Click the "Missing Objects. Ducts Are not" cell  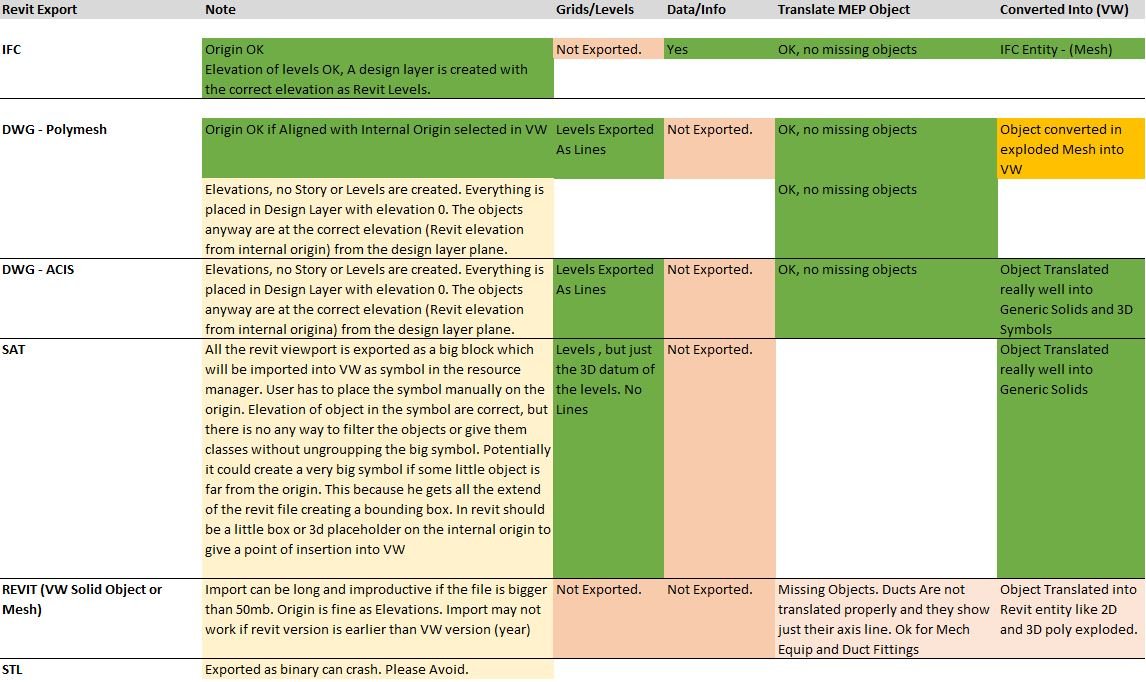871,589
